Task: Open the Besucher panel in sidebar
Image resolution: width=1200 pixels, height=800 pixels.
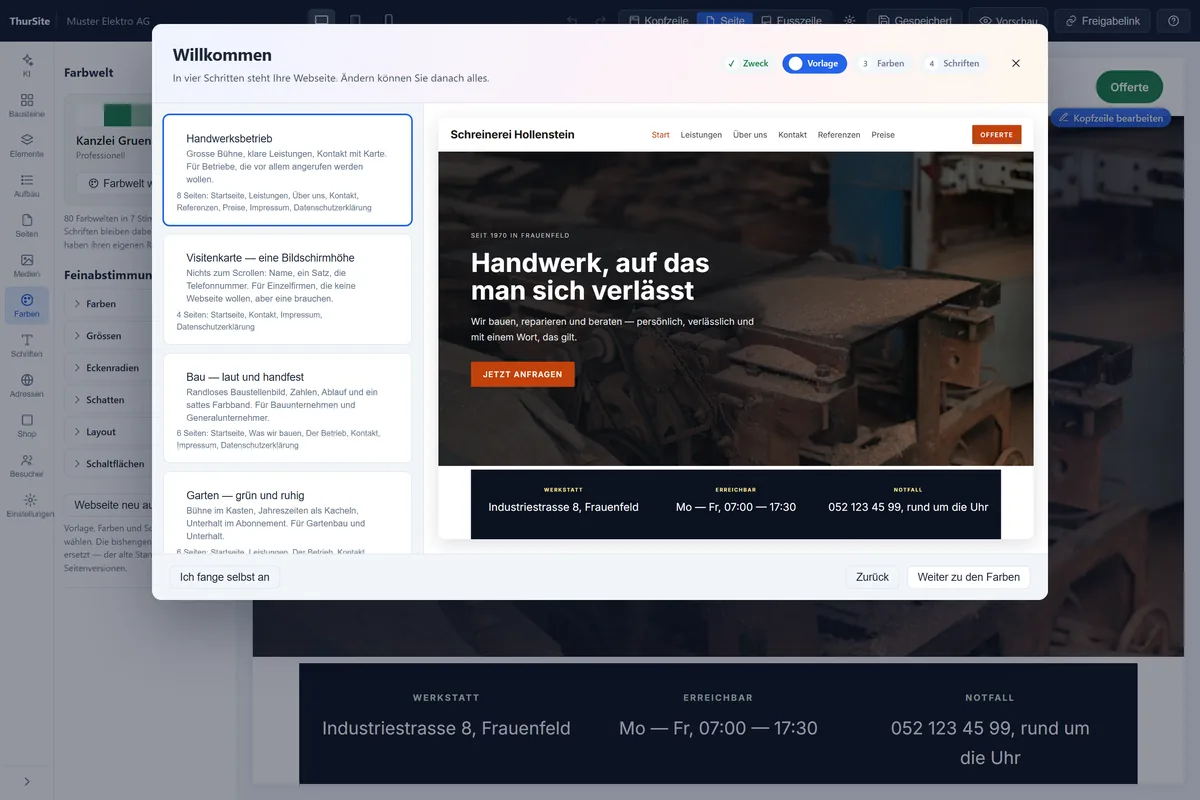Action: [27, 466]
